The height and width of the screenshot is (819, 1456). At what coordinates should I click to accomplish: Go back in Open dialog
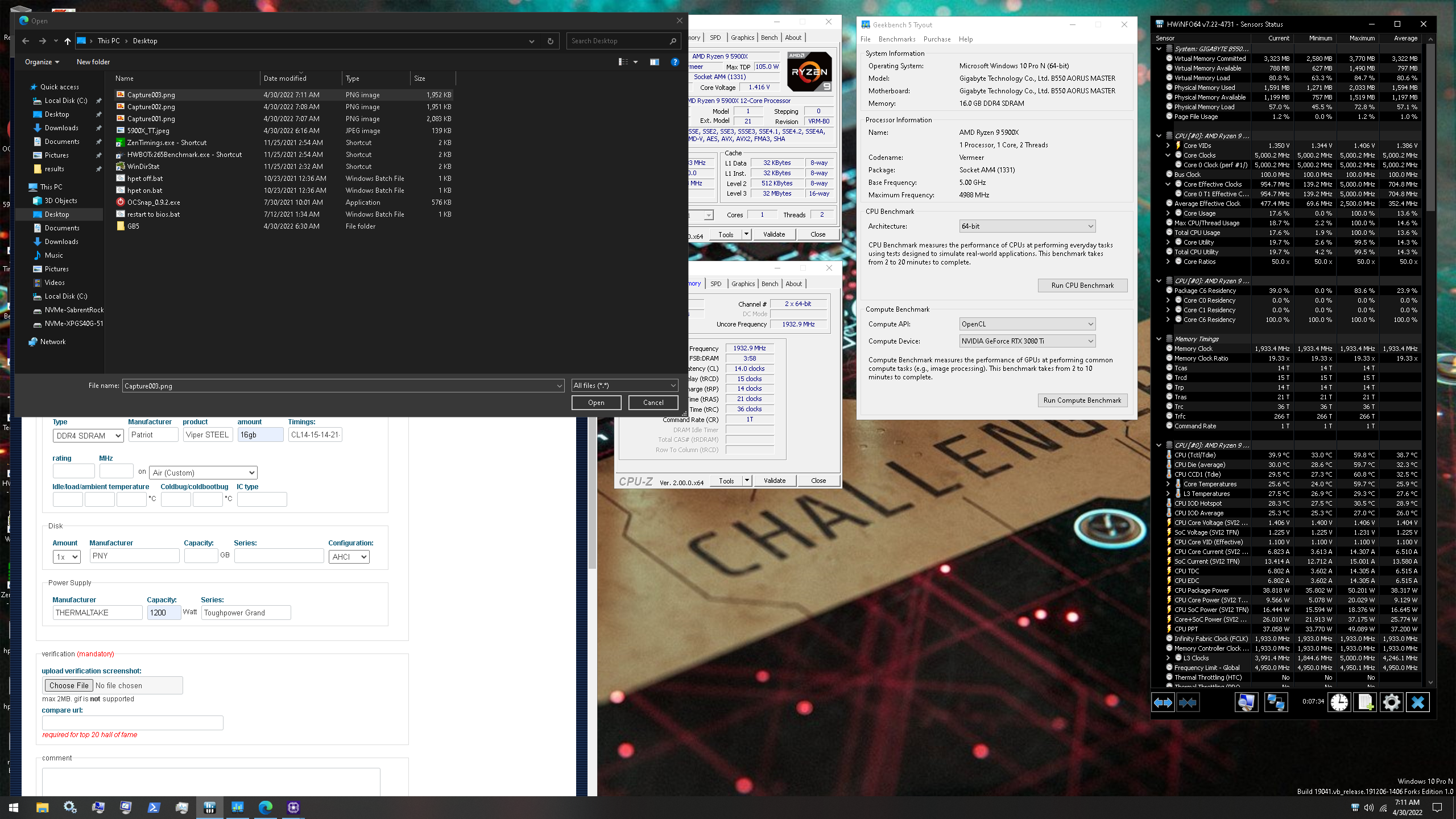pos(26,41)
